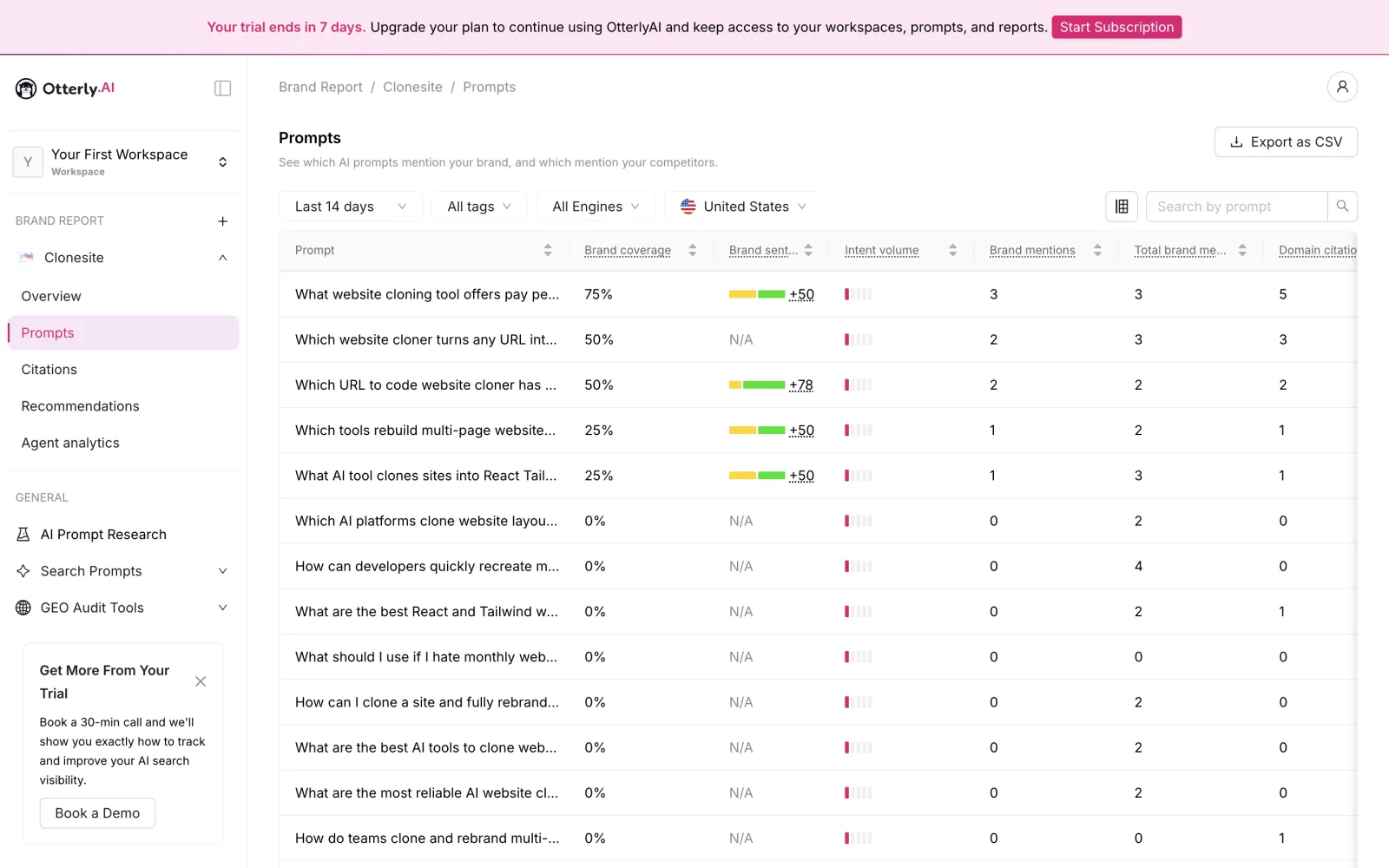
Task: Collapse the sidebar panel
Action: click(x=223, y=89)
